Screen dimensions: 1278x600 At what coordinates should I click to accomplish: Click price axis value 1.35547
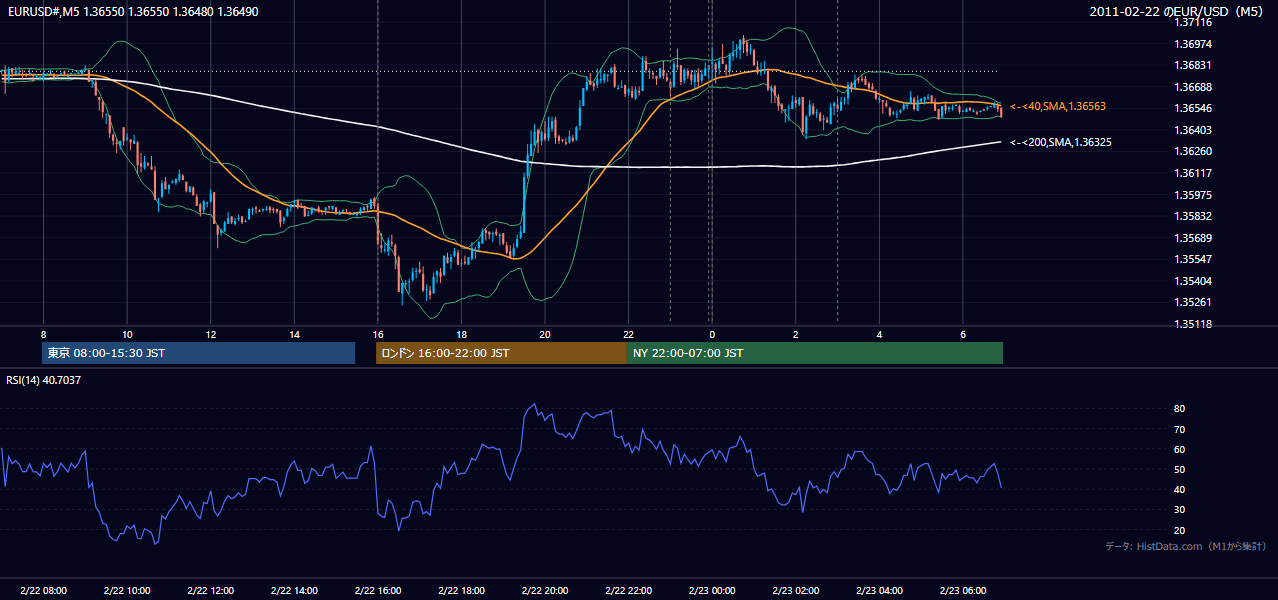point(1195,259)
